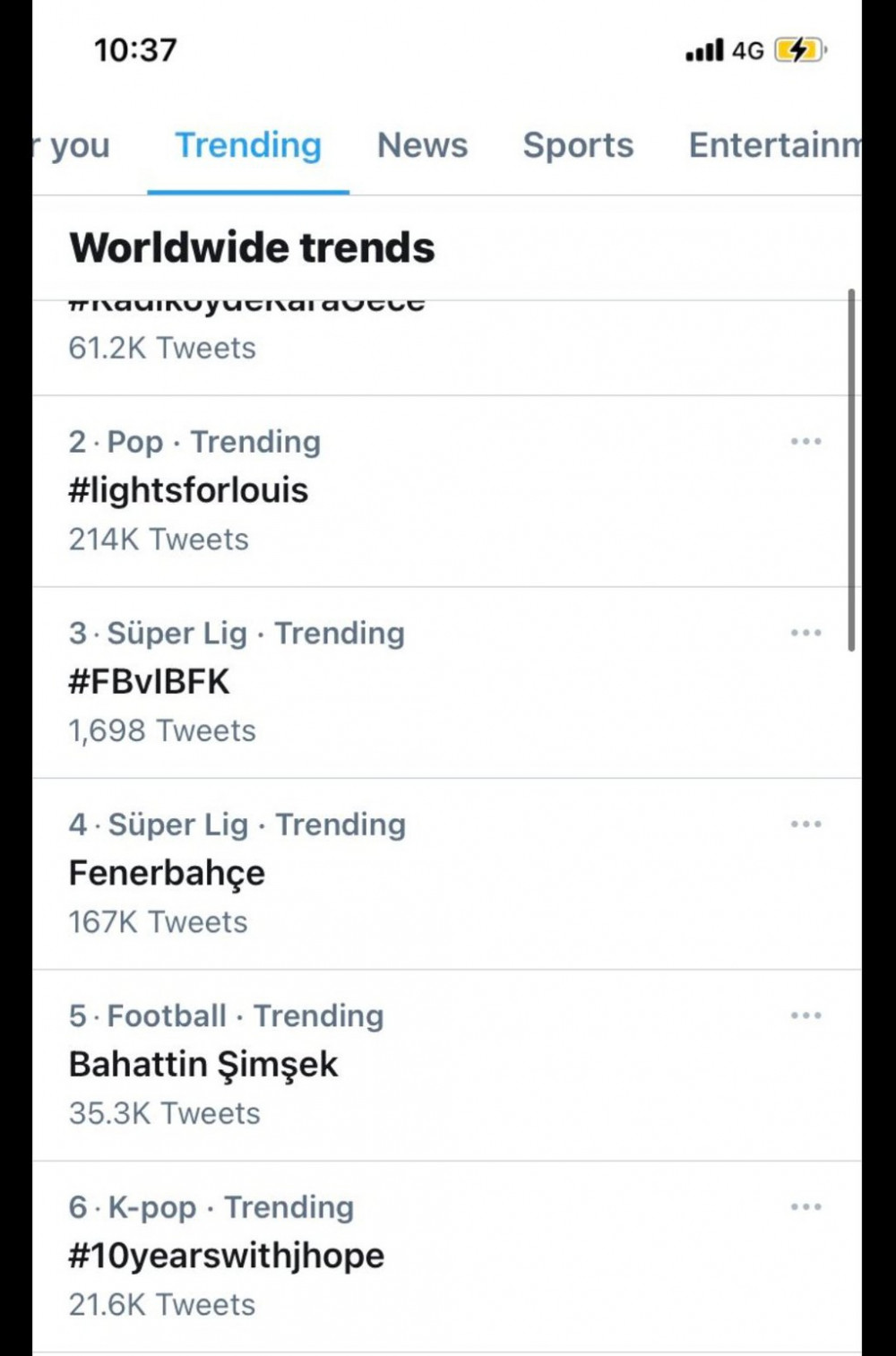Go to the For you tab
The width and height of the screenshot is (896, 1356).
pyautogui.click(x=72, y=145)
